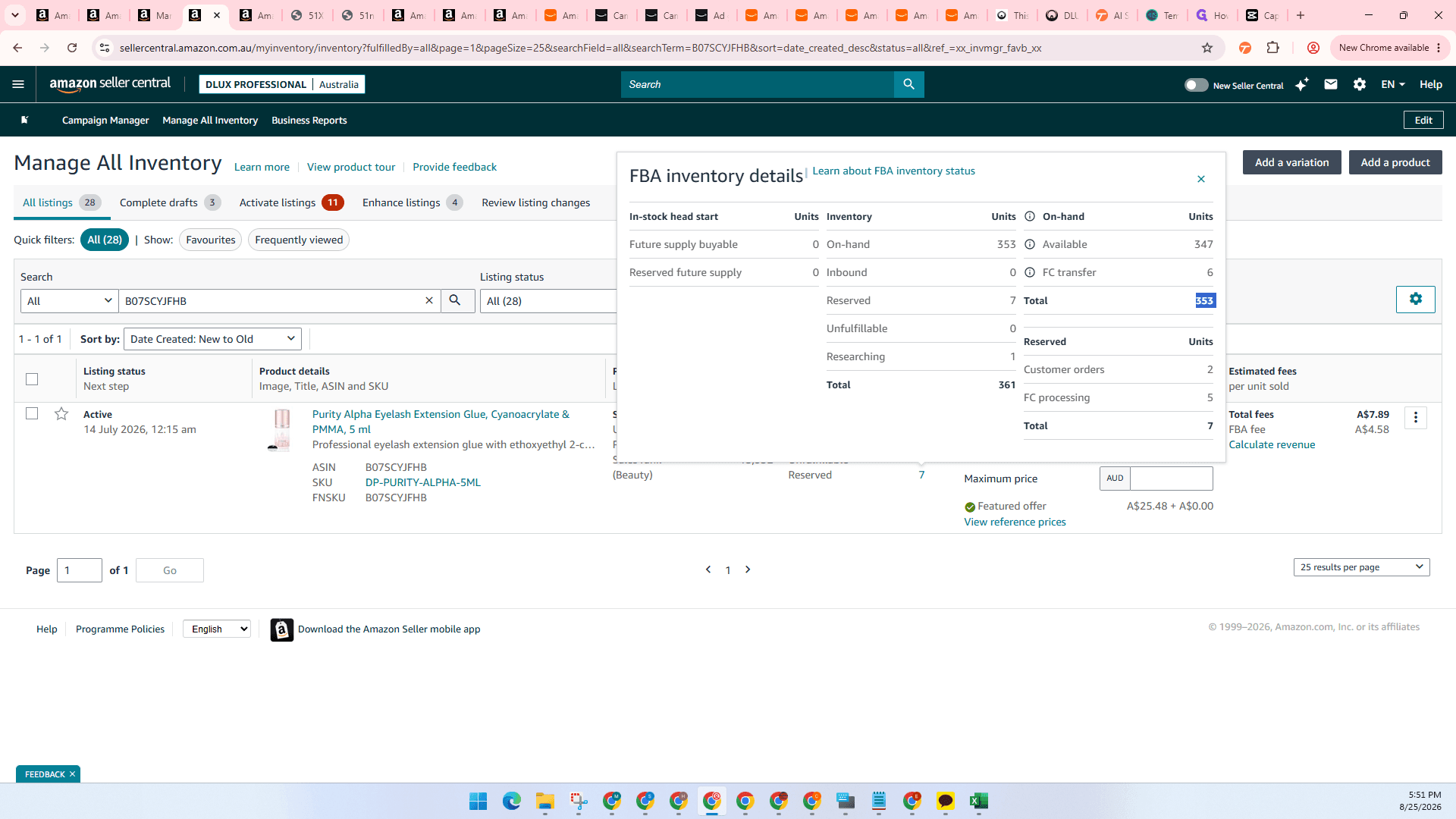Select the All (28) quick filter
The width and height of the screenshot is (1456, 819).
(x=105, y=240)
